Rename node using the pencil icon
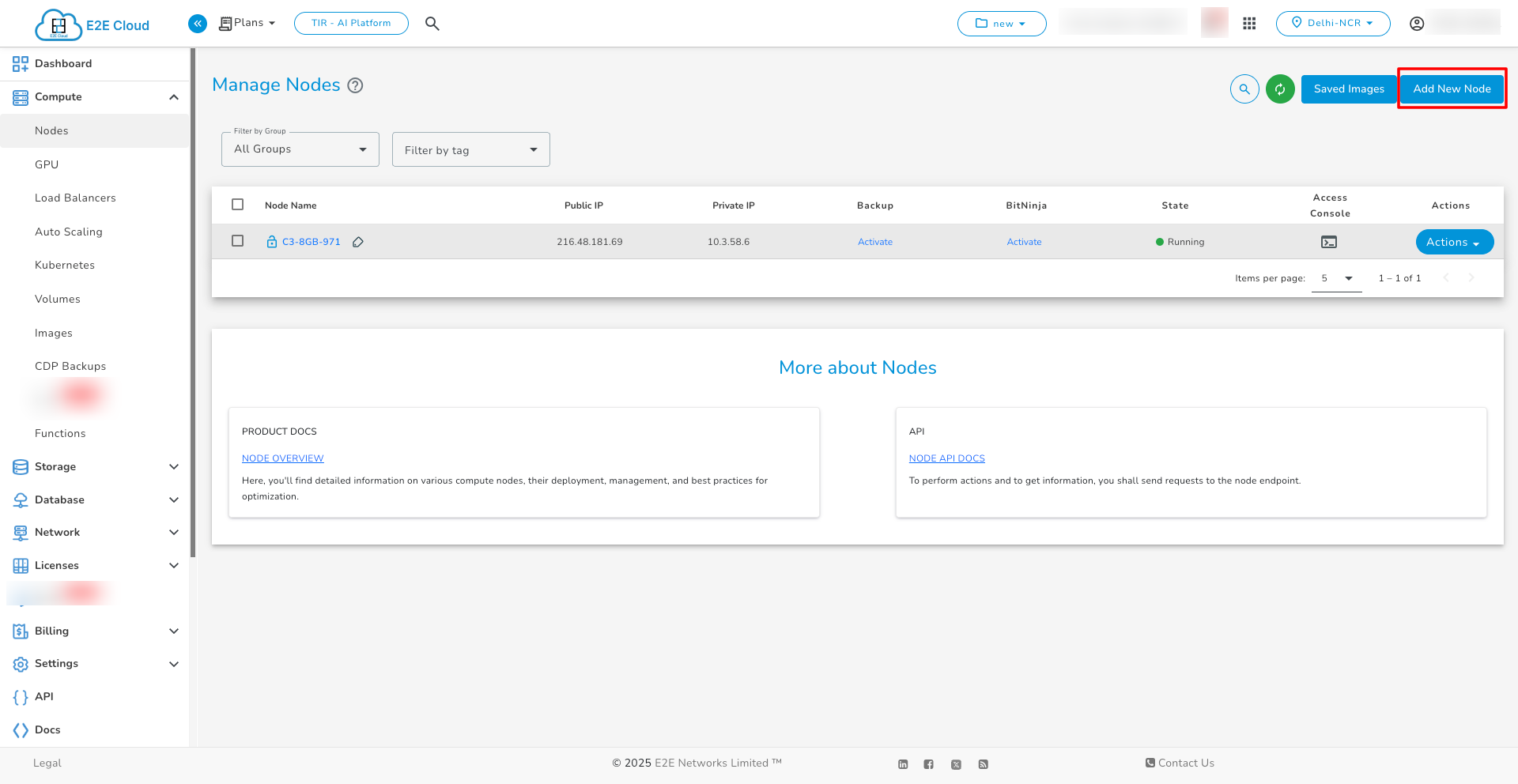 point(358,242)
